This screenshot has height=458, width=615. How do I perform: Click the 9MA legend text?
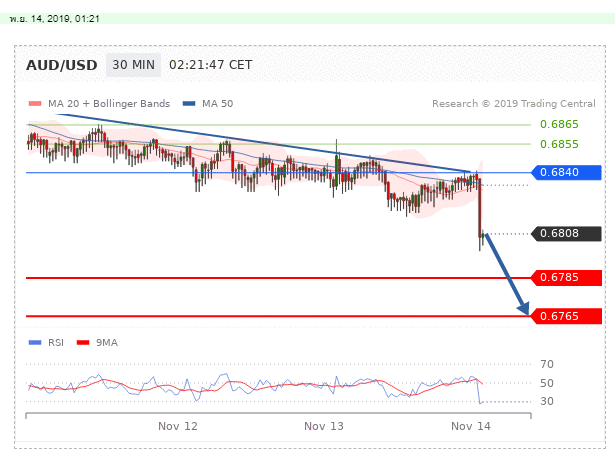pos(107,343)
